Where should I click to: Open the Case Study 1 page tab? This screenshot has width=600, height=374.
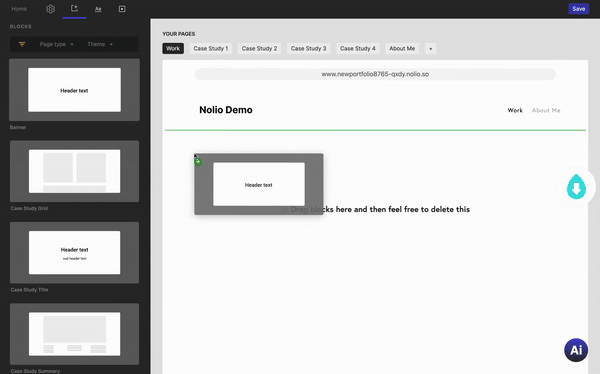pos(211,49)
